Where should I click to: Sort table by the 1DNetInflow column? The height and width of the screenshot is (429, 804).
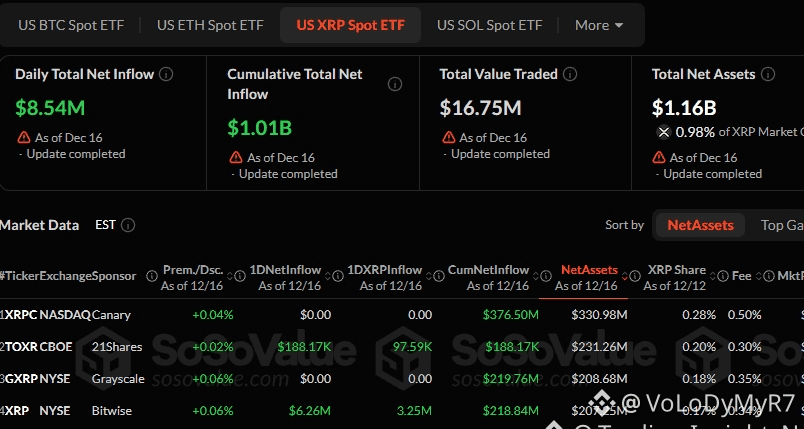285,270
